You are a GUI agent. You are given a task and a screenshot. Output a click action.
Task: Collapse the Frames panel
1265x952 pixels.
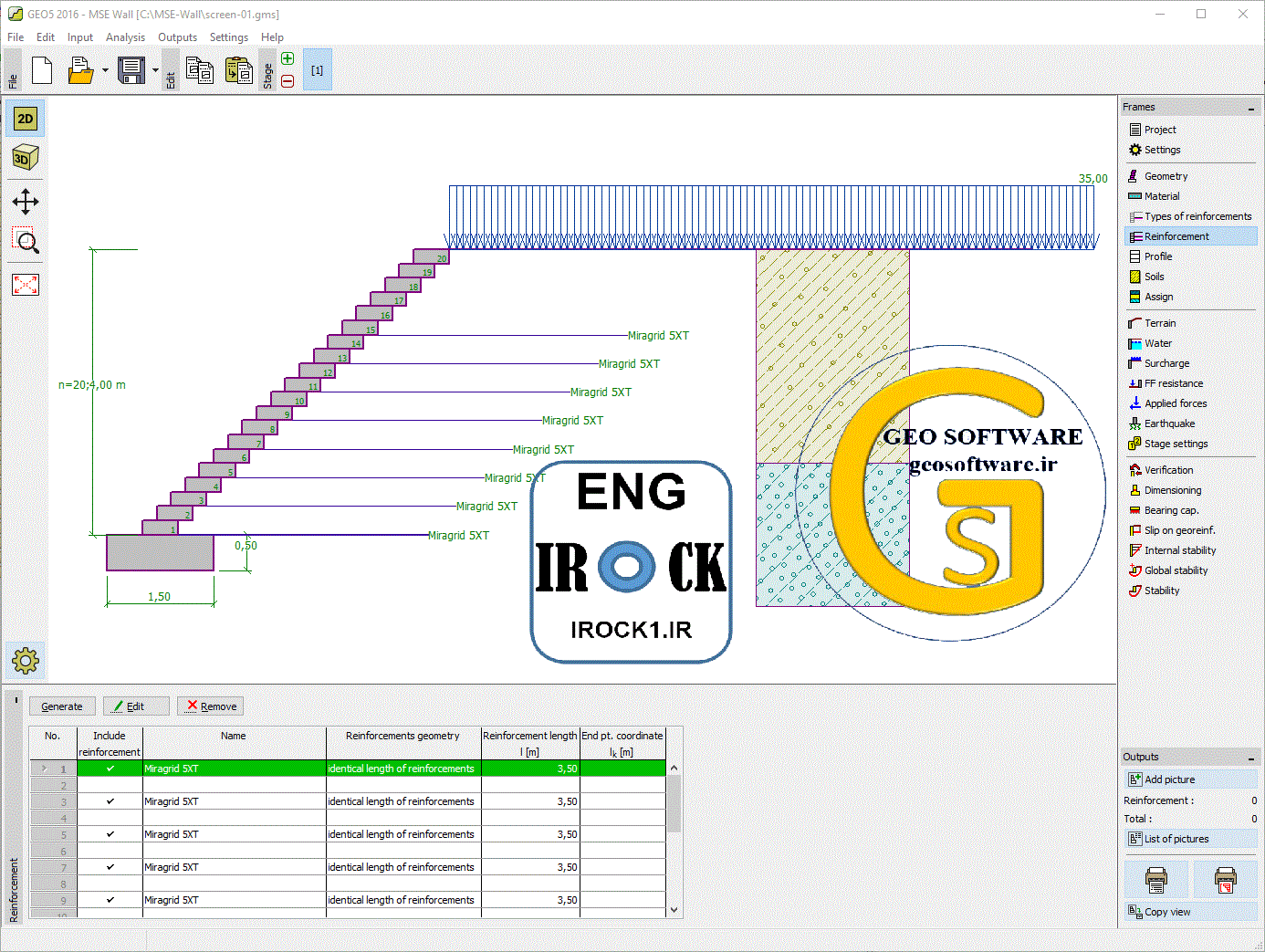coord(1250,108)
